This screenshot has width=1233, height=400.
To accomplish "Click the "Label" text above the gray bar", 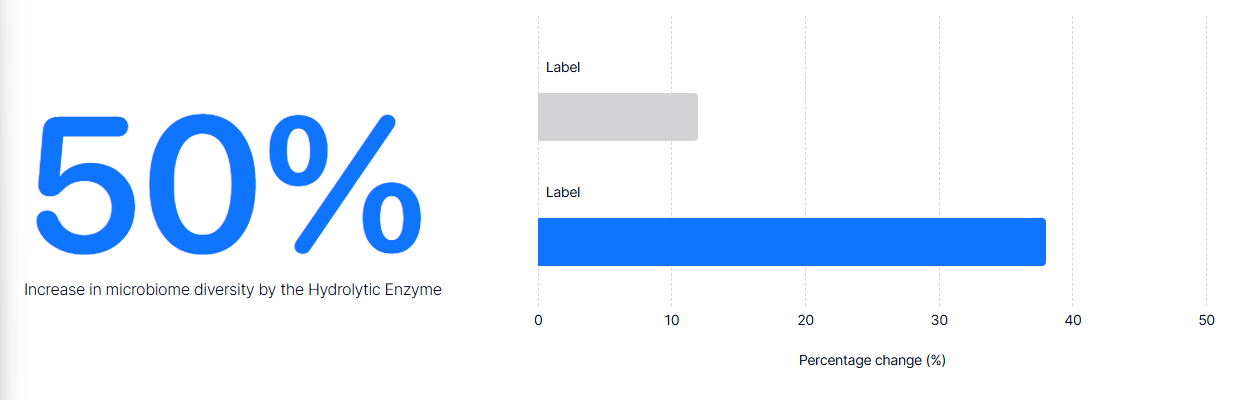I will click(x=563, y=68).
